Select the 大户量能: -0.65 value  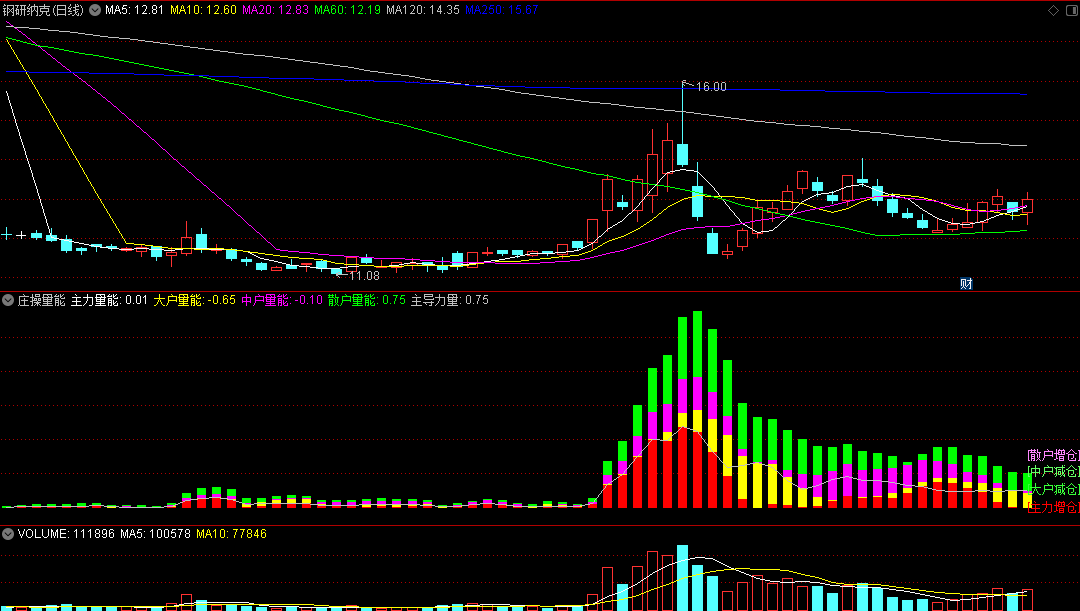194,300
